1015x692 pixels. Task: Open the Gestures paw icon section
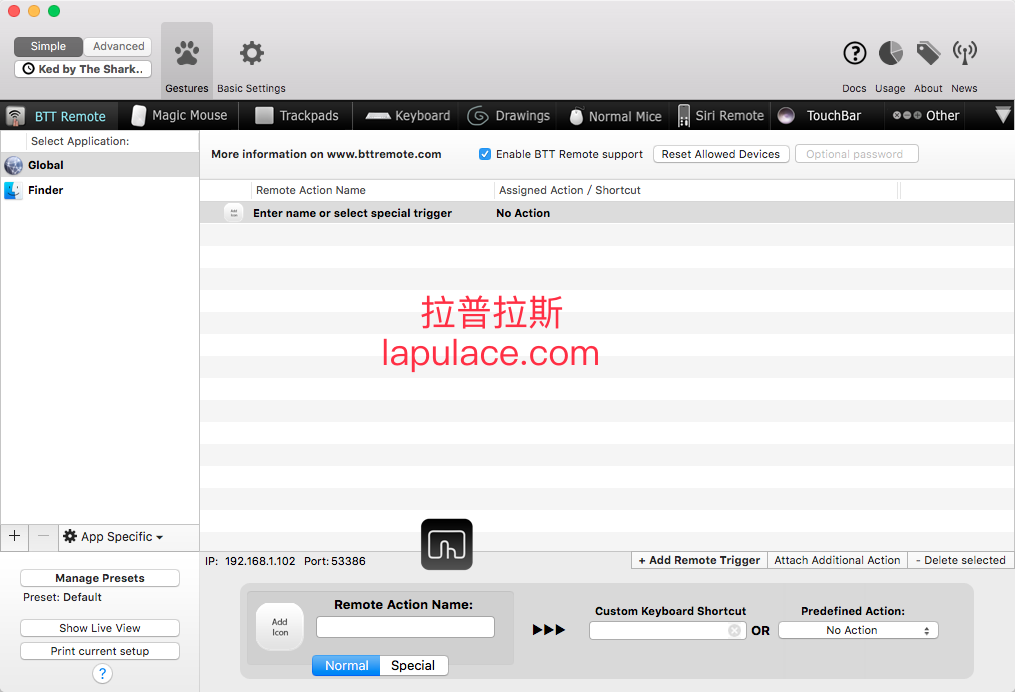pos(187,54)
